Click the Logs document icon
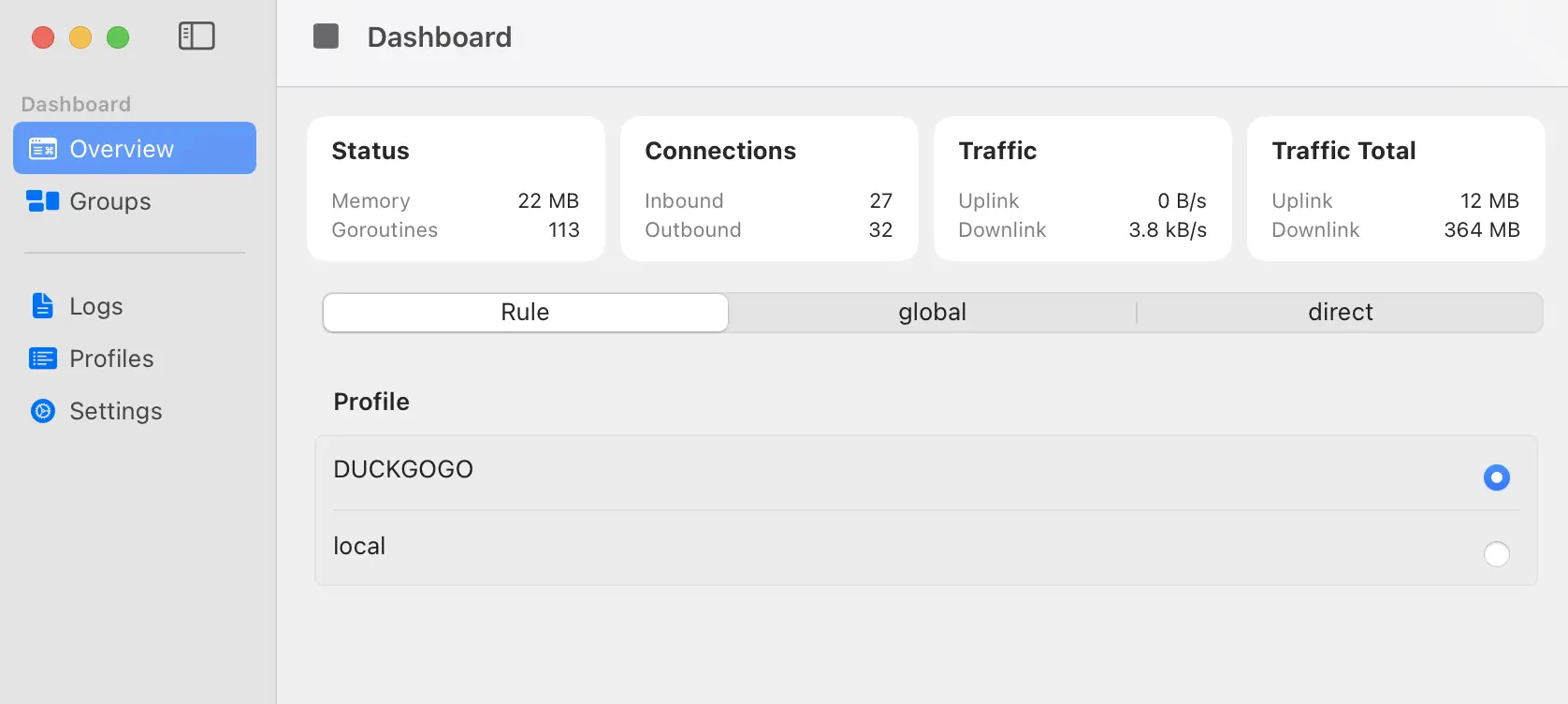Image resolution: width=1568 pixels, height=704 pixels. (43, 306)
